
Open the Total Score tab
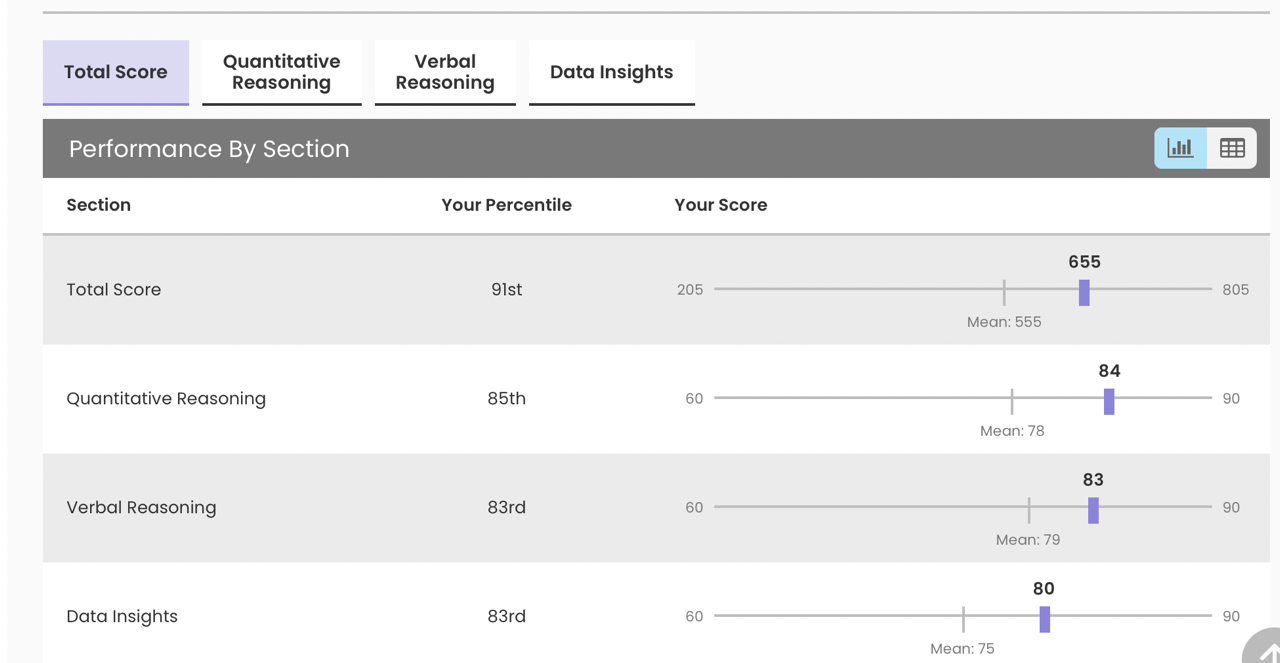pyautogui.click(x=116, y=72)
